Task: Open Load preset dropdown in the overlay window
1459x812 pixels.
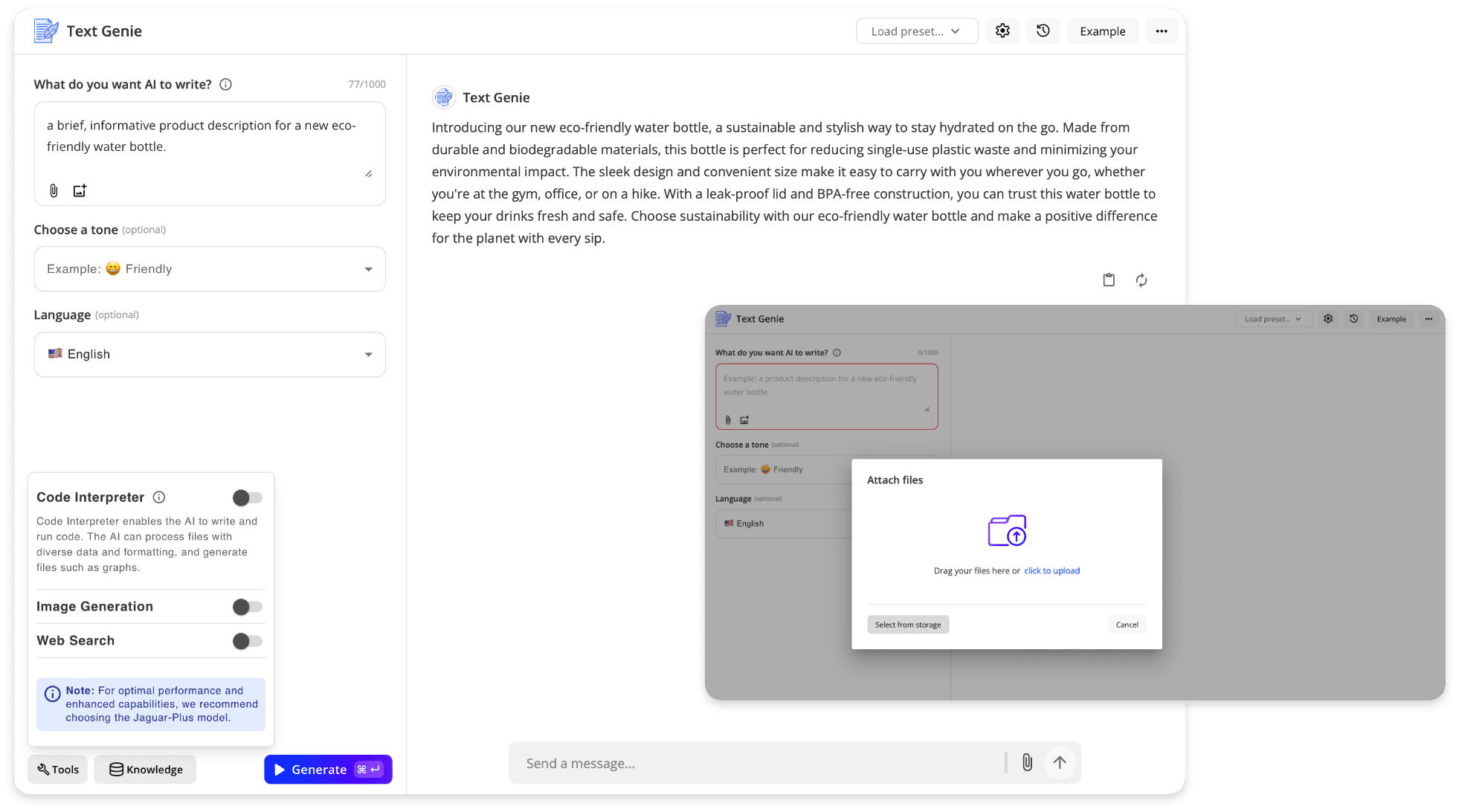Action: pos(1273,319)
